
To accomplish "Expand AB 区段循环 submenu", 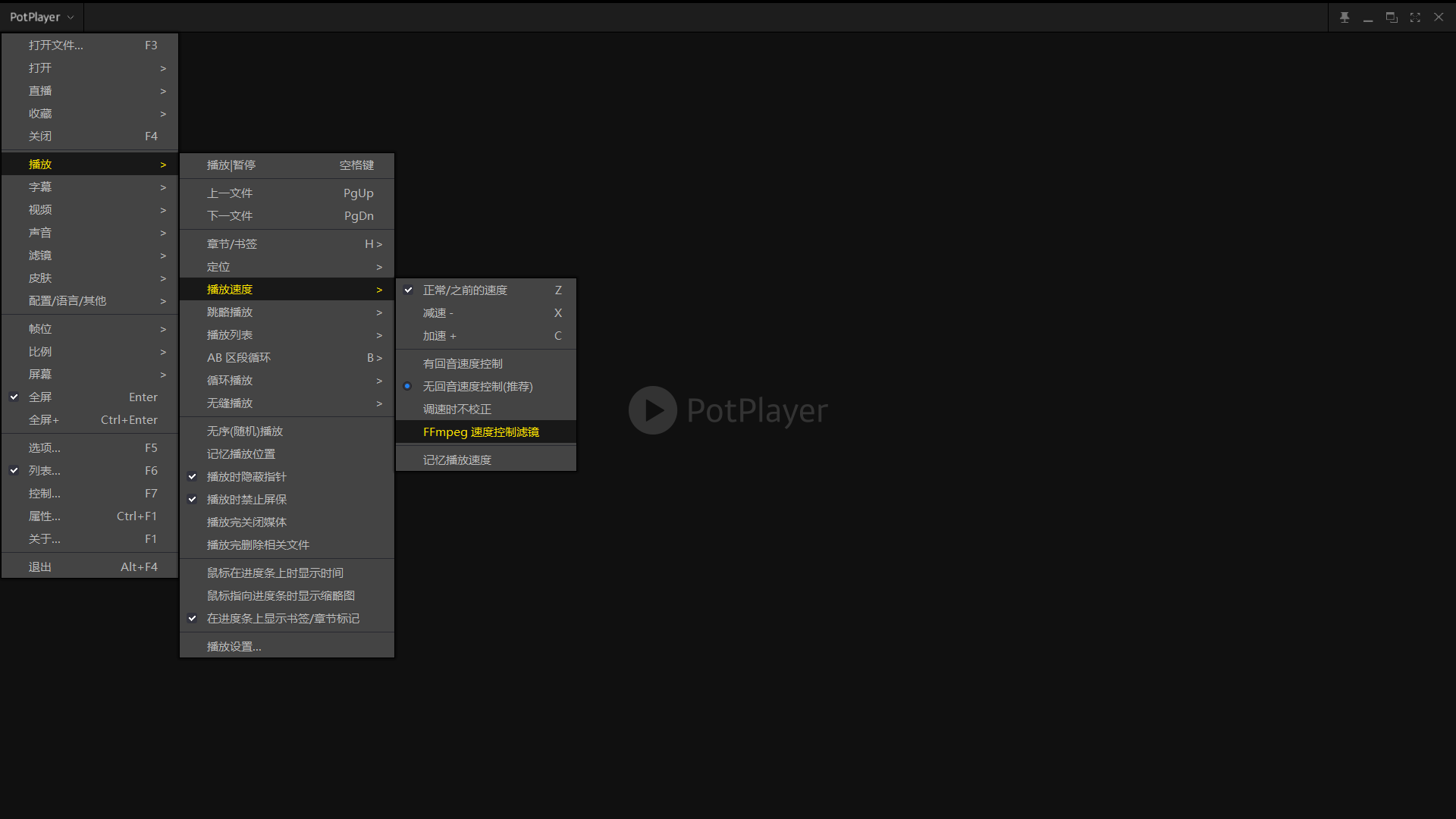I will (287, 357).
